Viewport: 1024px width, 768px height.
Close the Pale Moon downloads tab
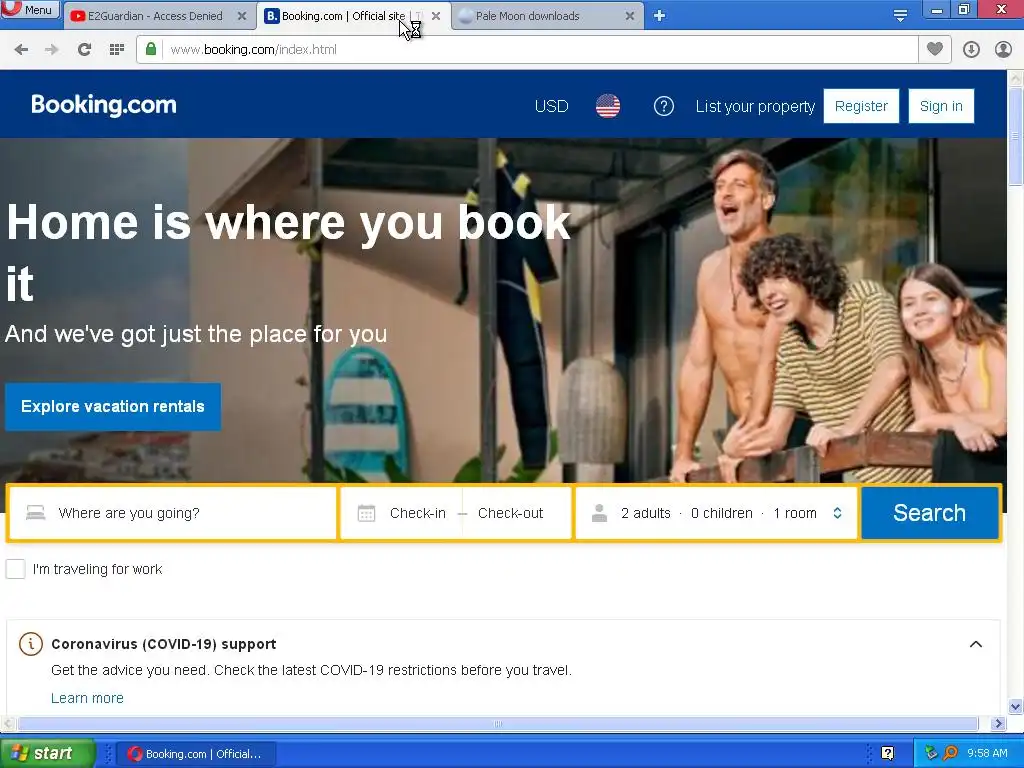point(630,16)
